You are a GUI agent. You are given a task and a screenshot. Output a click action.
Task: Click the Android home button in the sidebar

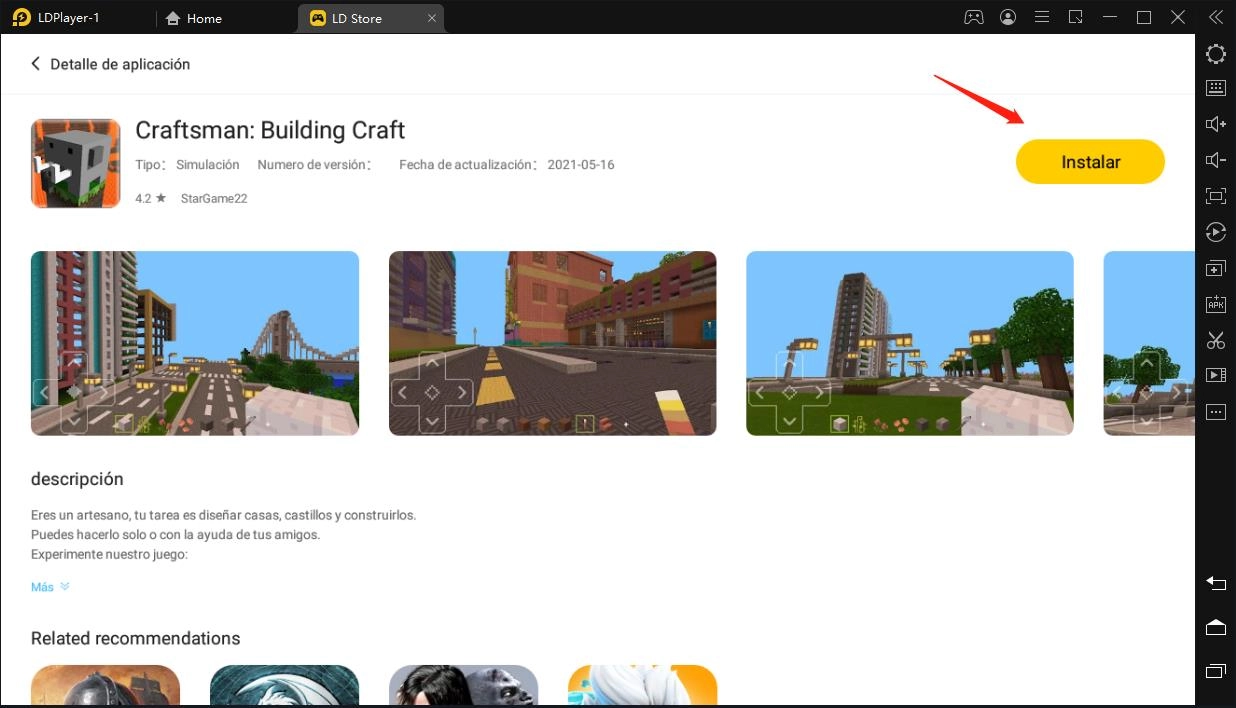[x=1216, y=627]
